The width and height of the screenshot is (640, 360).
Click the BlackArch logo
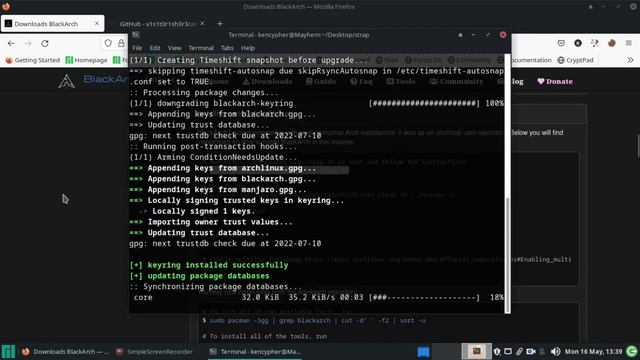66,80
